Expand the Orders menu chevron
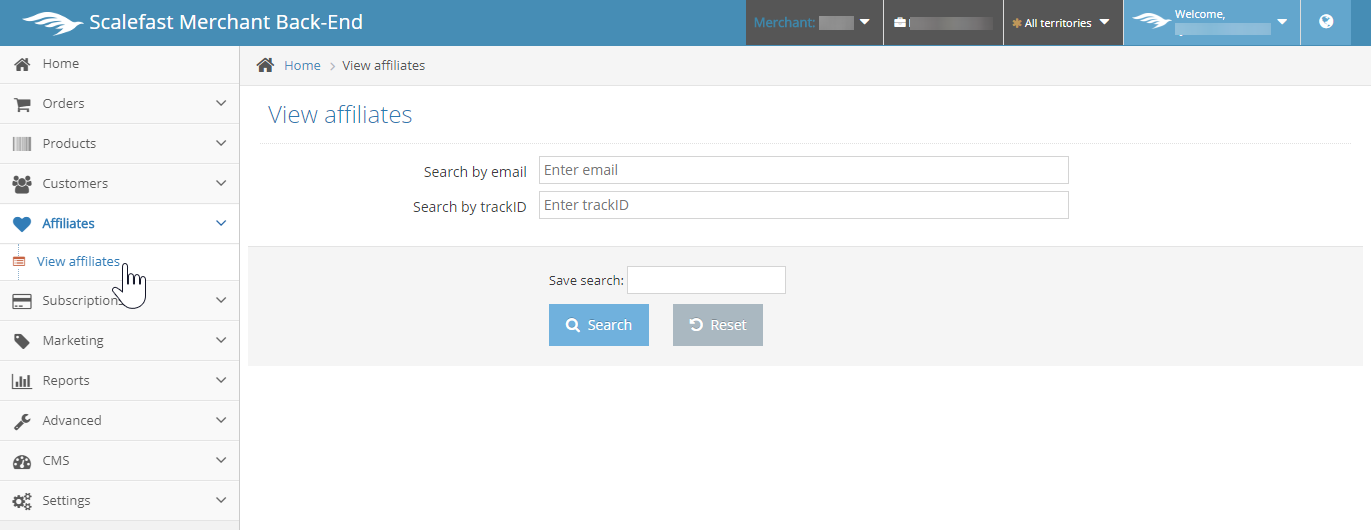The image size is (1371, 530). pyautogui.click(x=221, y=103)
